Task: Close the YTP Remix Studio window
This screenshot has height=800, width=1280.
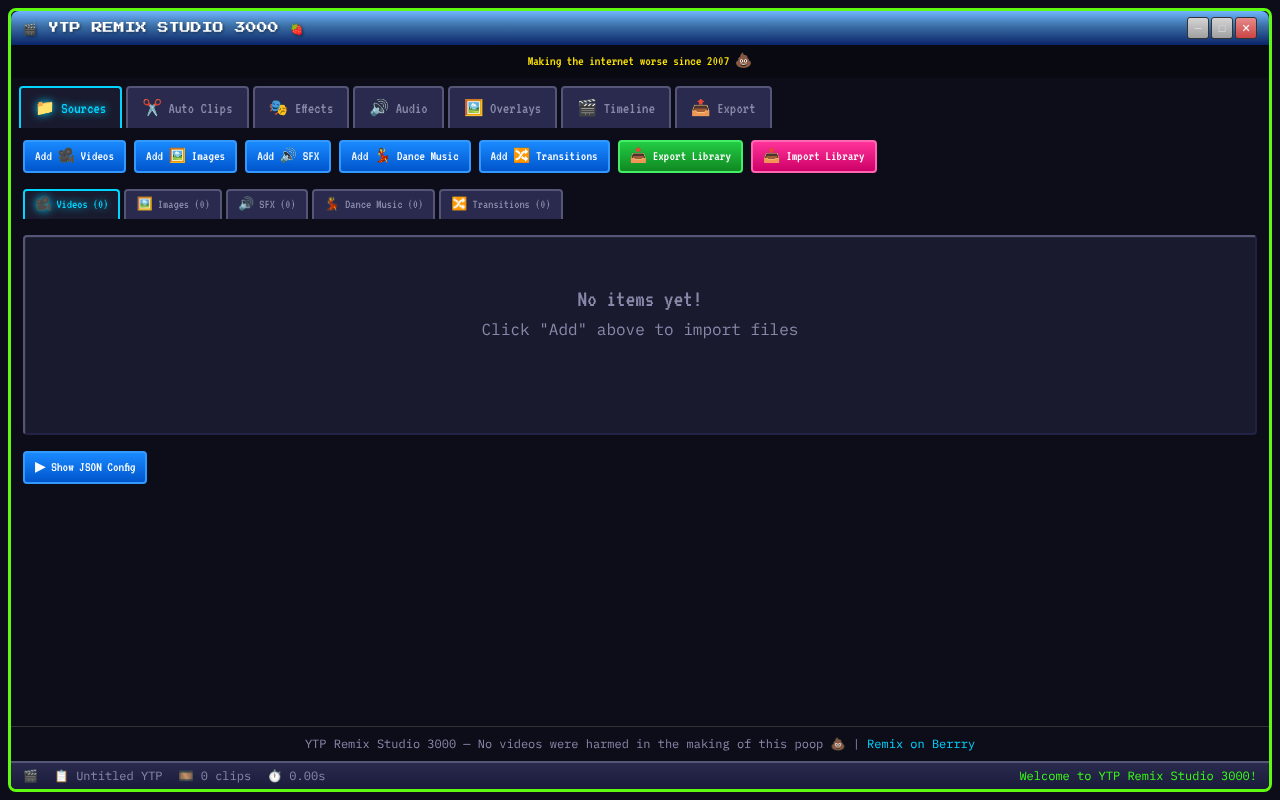Action: click(x=1246, y=28)
